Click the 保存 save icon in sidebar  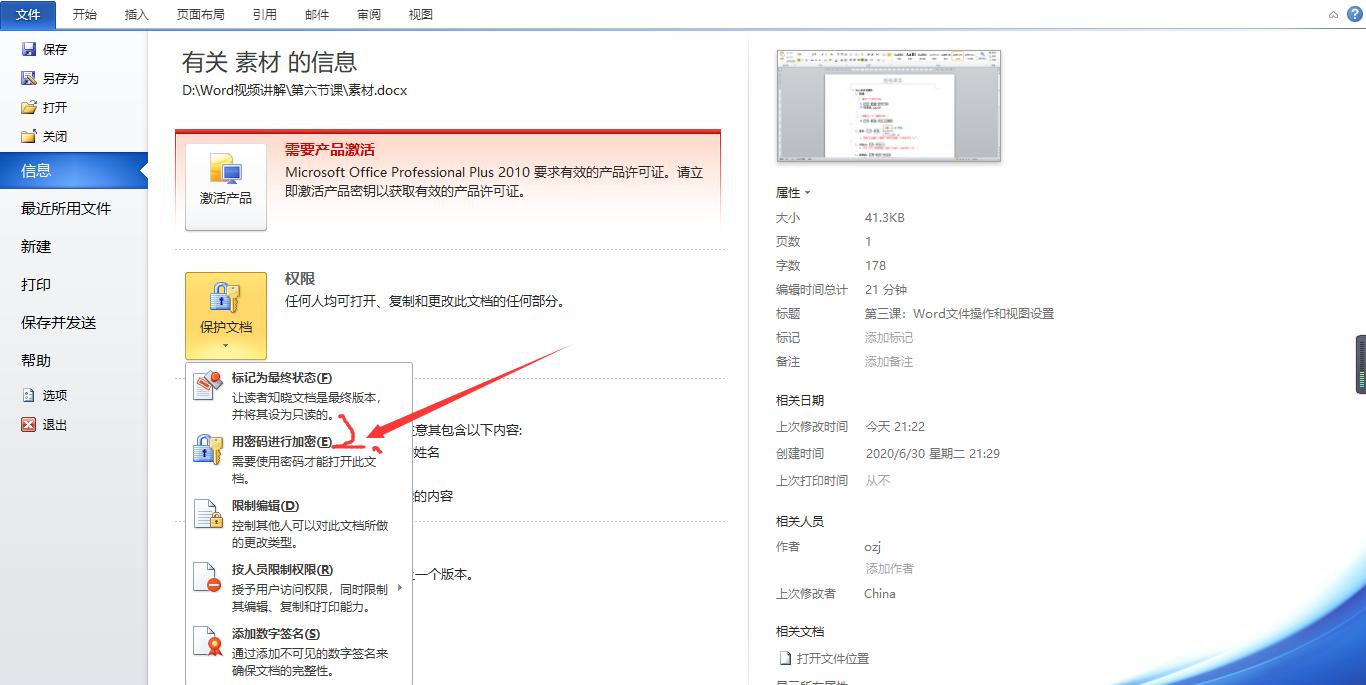pyautogui.click(x=27, y=49)
